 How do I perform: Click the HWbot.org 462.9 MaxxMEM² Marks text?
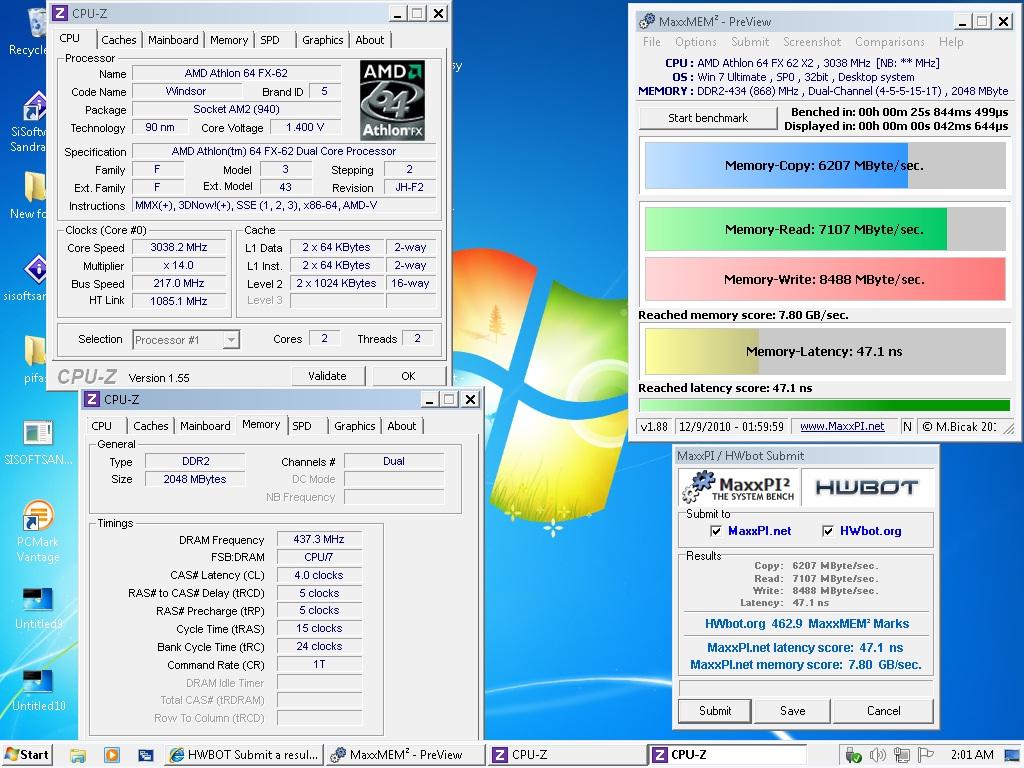tap(807, 624)
